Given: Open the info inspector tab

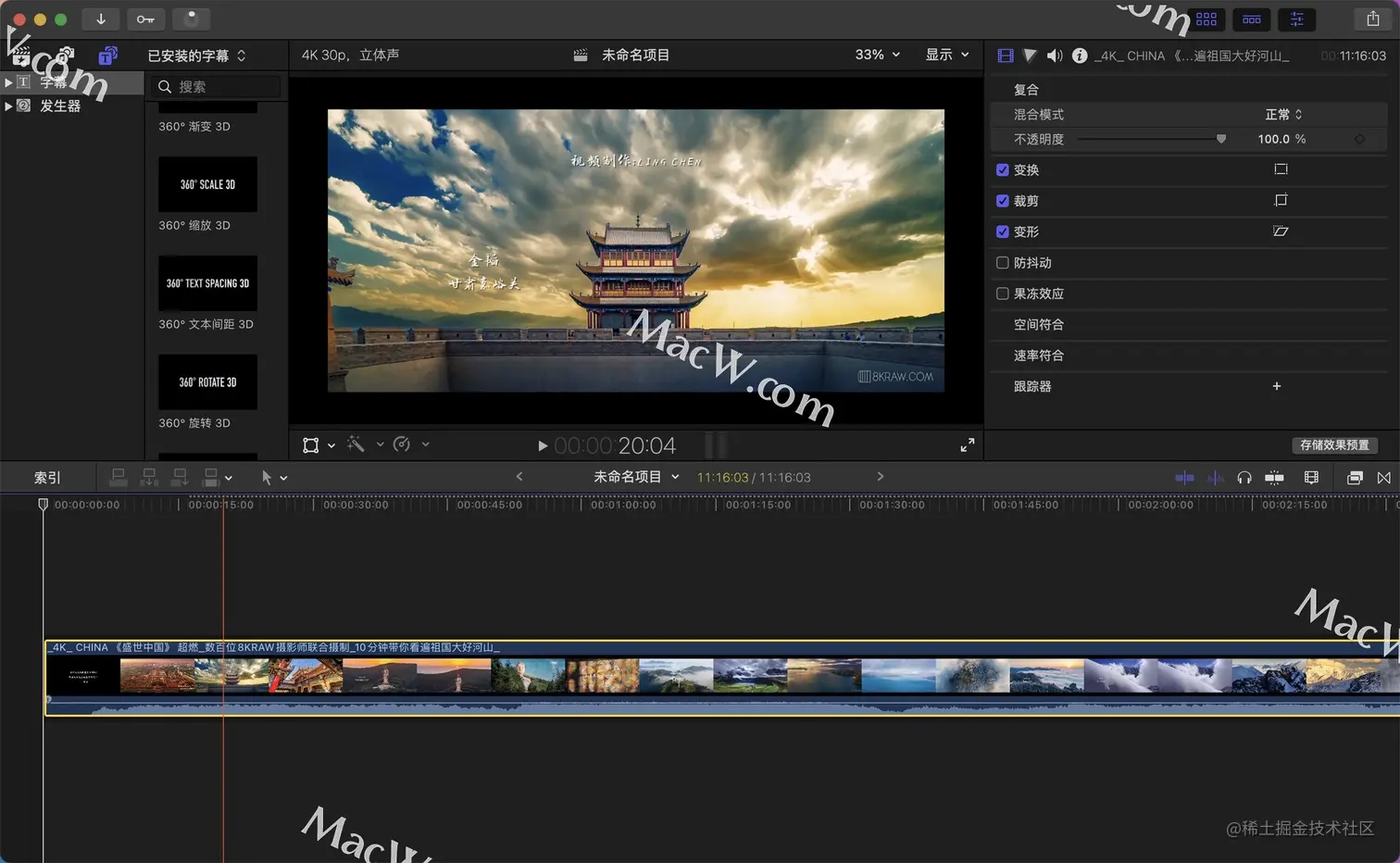Looking at the screenshot, I should pos(1080,56).
